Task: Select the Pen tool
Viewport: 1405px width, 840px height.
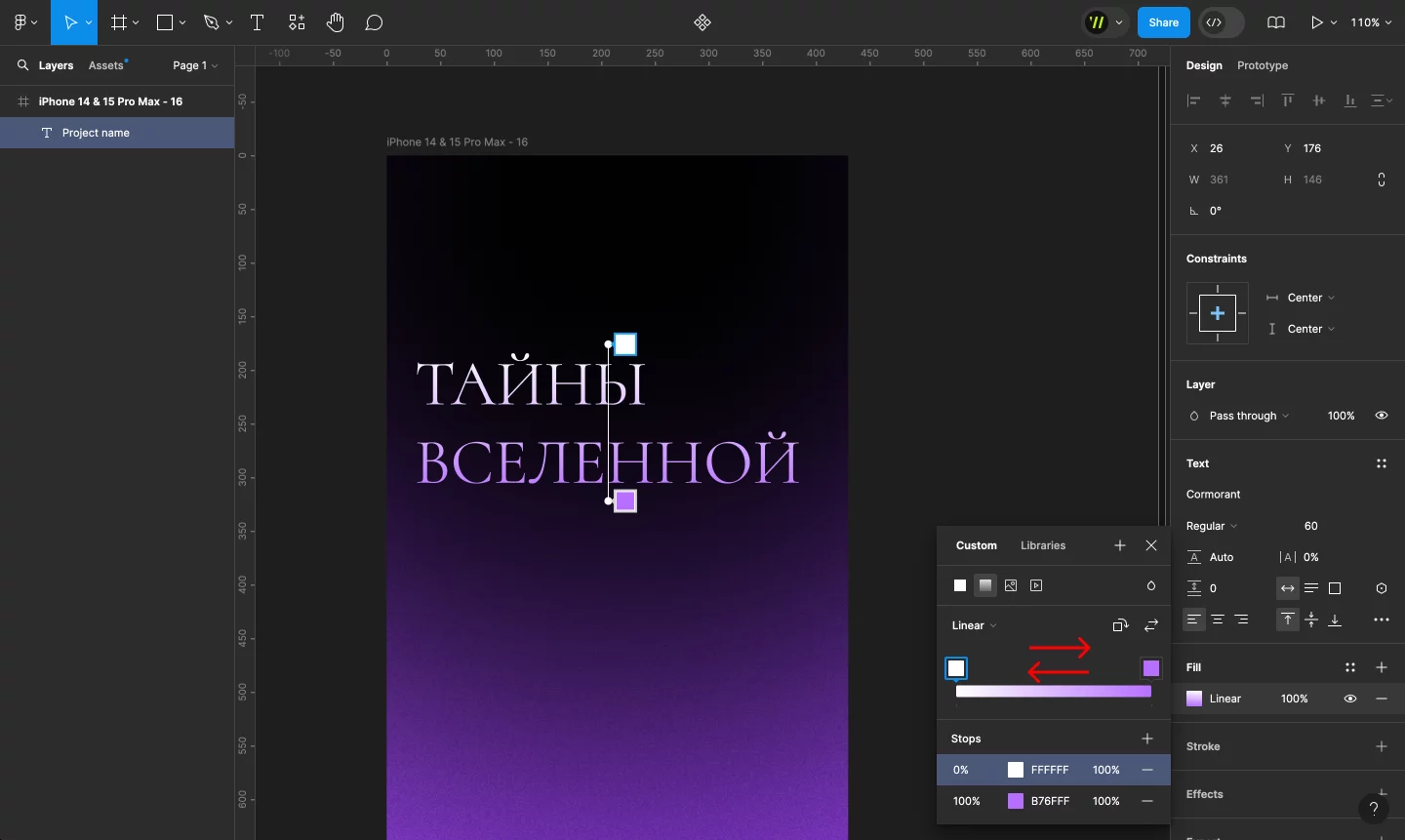Action: pyautogui.click(x=211, y=22)
